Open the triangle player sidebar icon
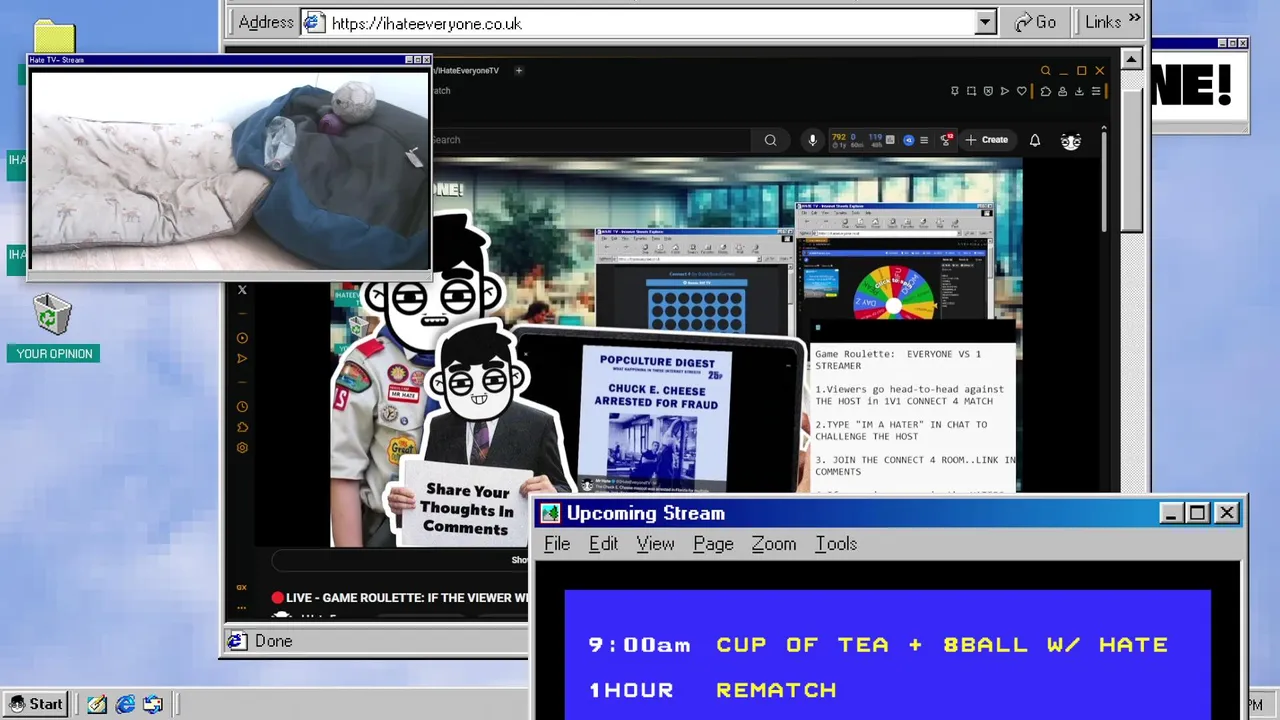This screenshot has width=1280, height=720. 242,358
